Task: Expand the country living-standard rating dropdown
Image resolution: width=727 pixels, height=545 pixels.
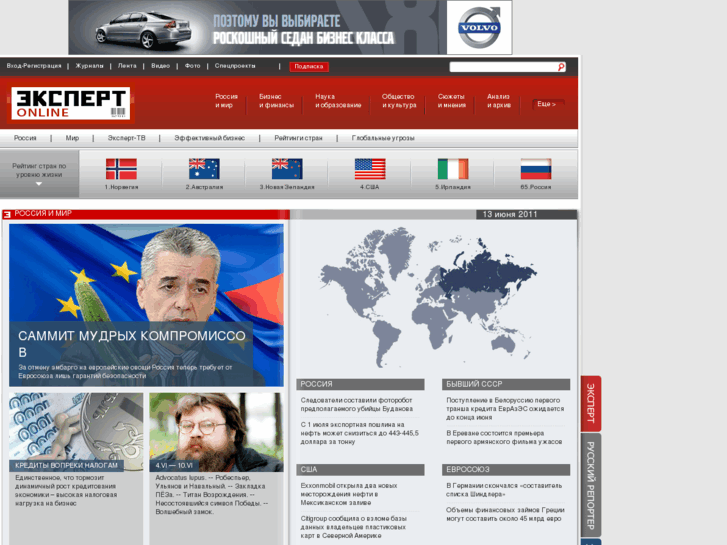Action: [39, 174]
